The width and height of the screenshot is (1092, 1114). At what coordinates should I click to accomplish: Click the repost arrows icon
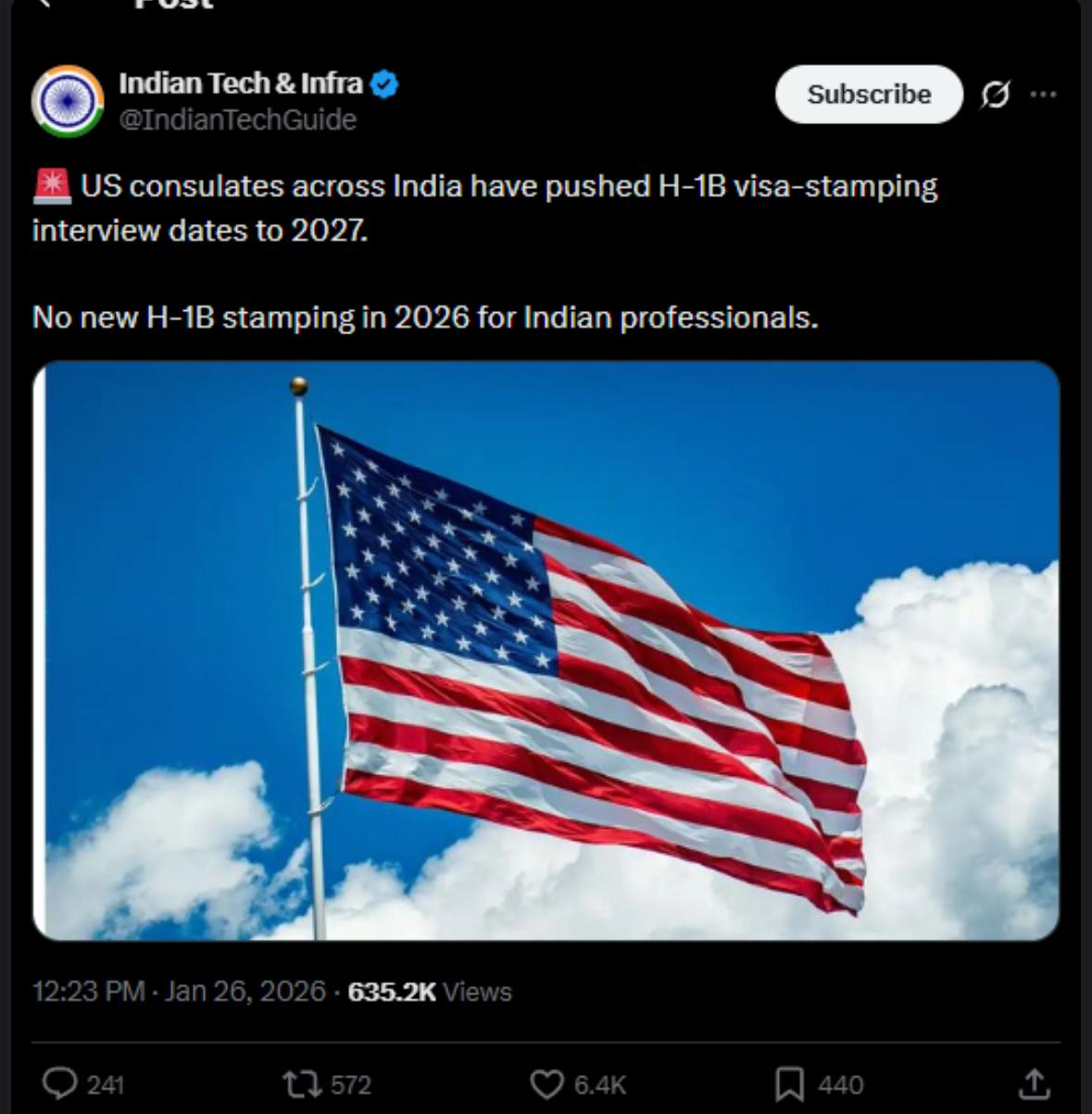(x=300, y=1083)
